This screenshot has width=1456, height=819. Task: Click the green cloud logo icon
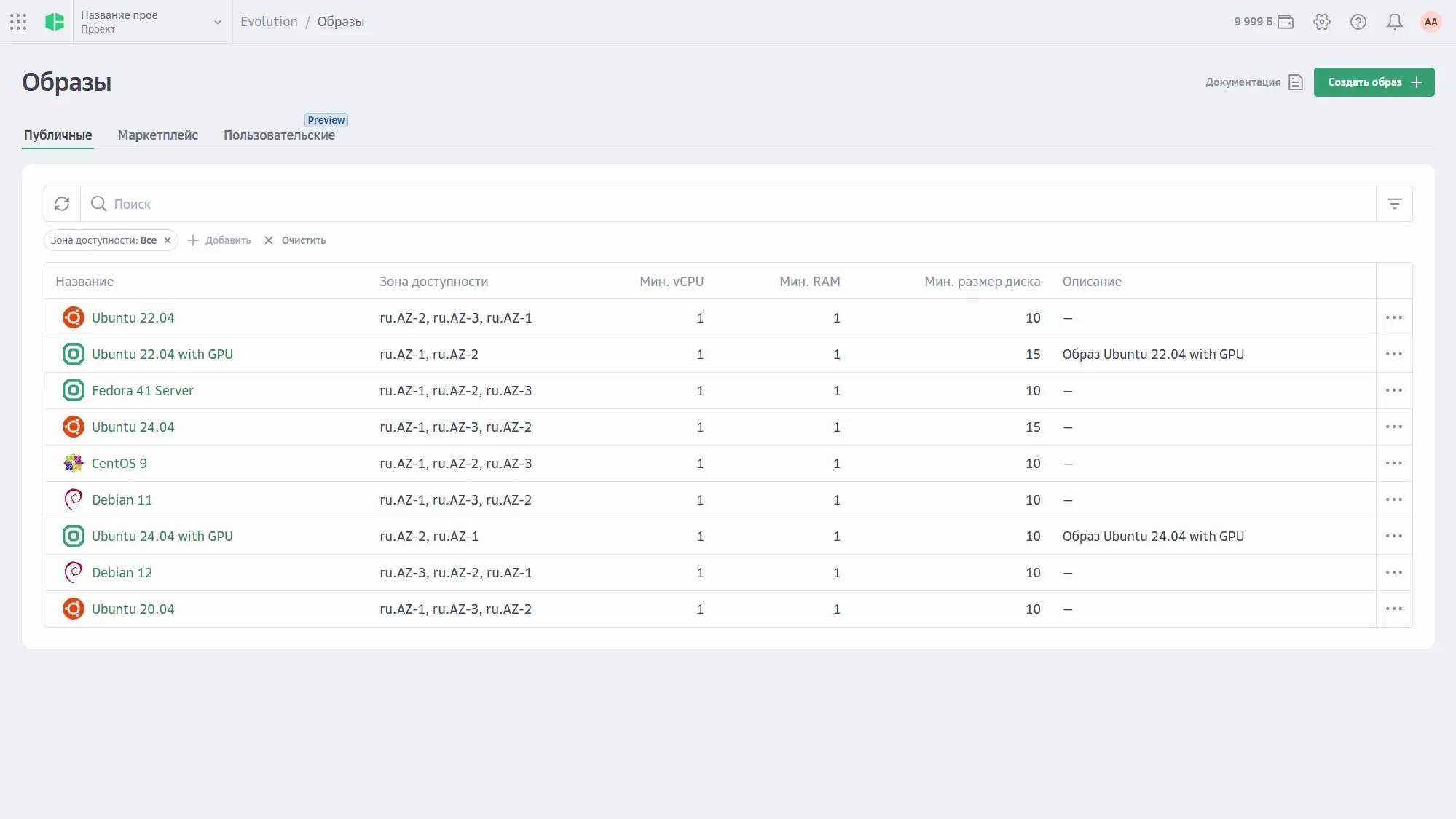(55, 22)
